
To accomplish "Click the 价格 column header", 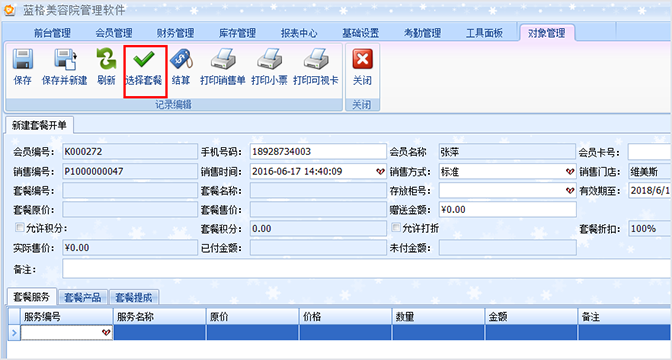I will point(345,317).
